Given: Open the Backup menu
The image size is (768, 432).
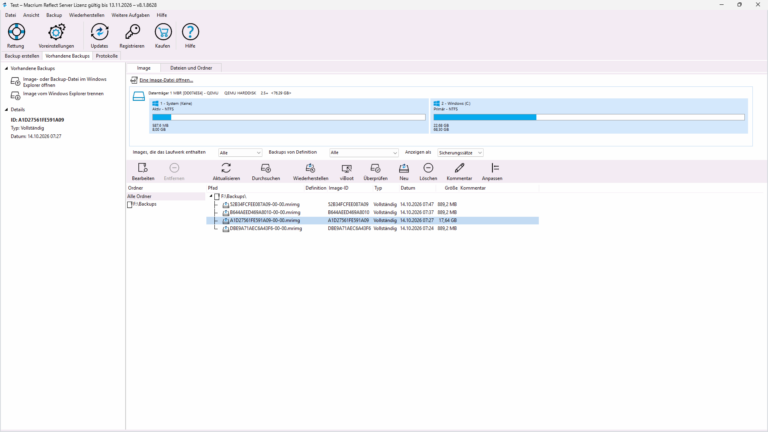Looking at the screenshot, I should point(54,15).
